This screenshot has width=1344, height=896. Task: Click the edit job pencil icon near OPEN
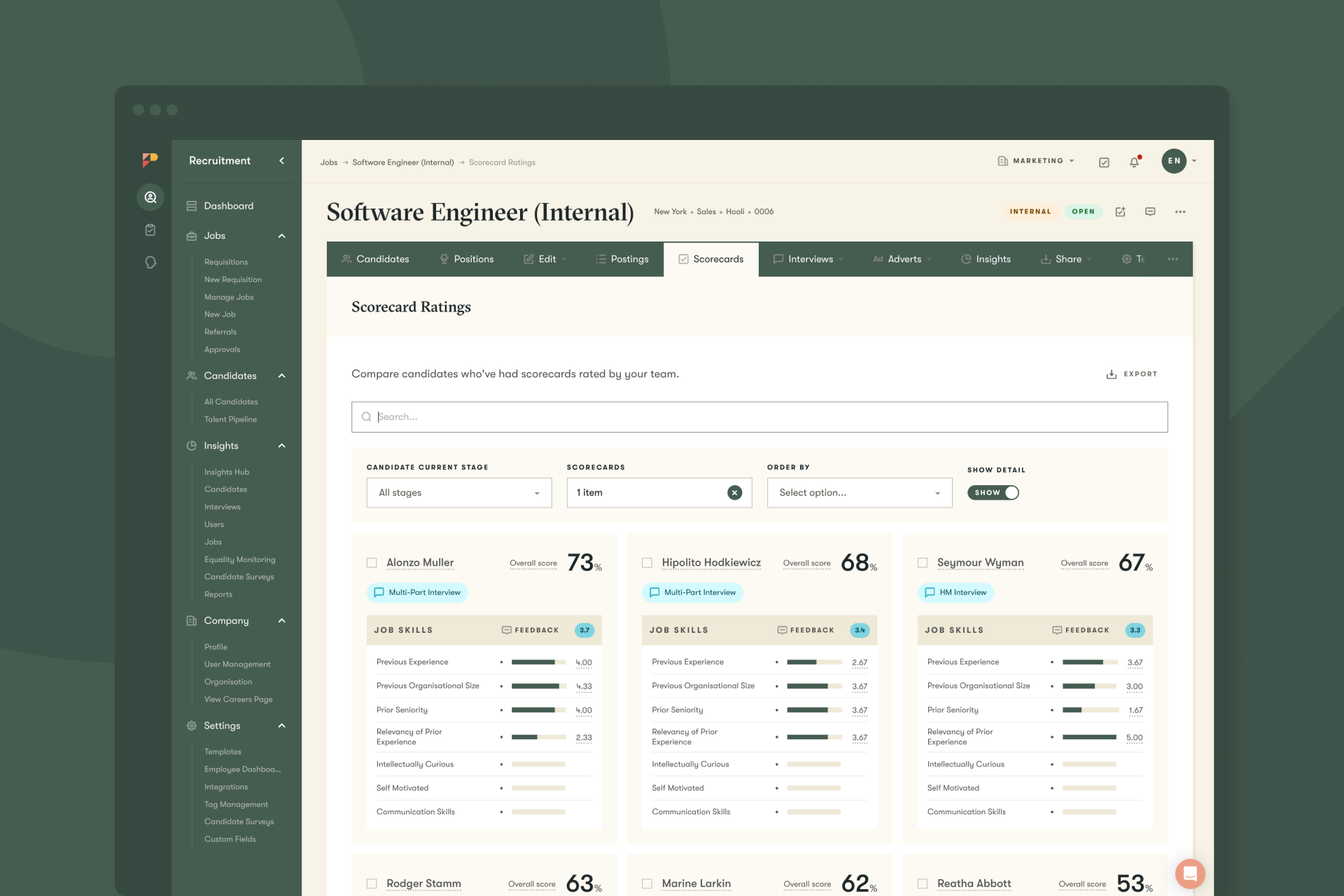coord(1120,211)
